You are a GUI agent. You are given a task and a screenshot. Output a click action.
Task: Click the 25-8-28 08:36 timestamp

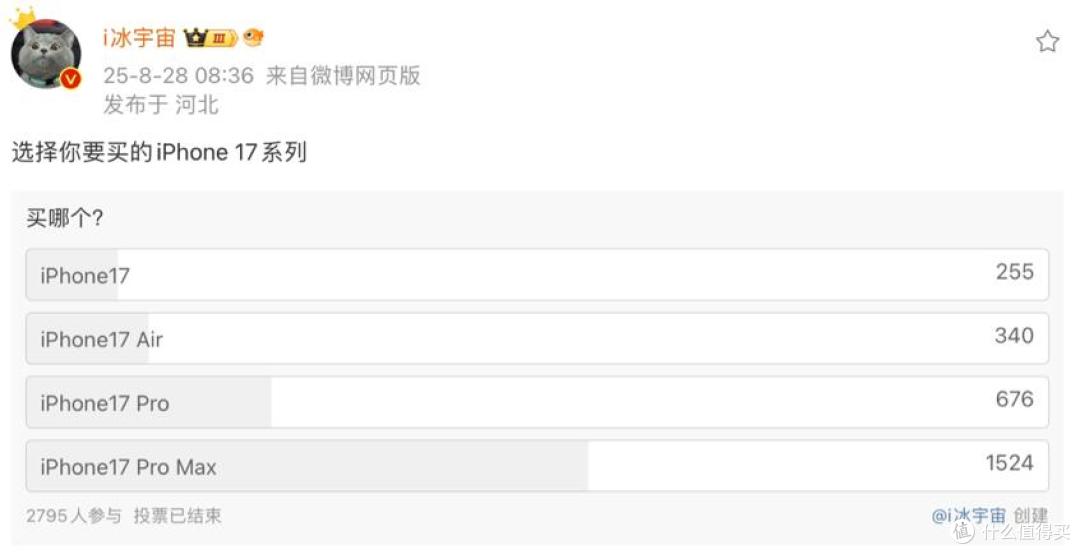click(178, 76)
